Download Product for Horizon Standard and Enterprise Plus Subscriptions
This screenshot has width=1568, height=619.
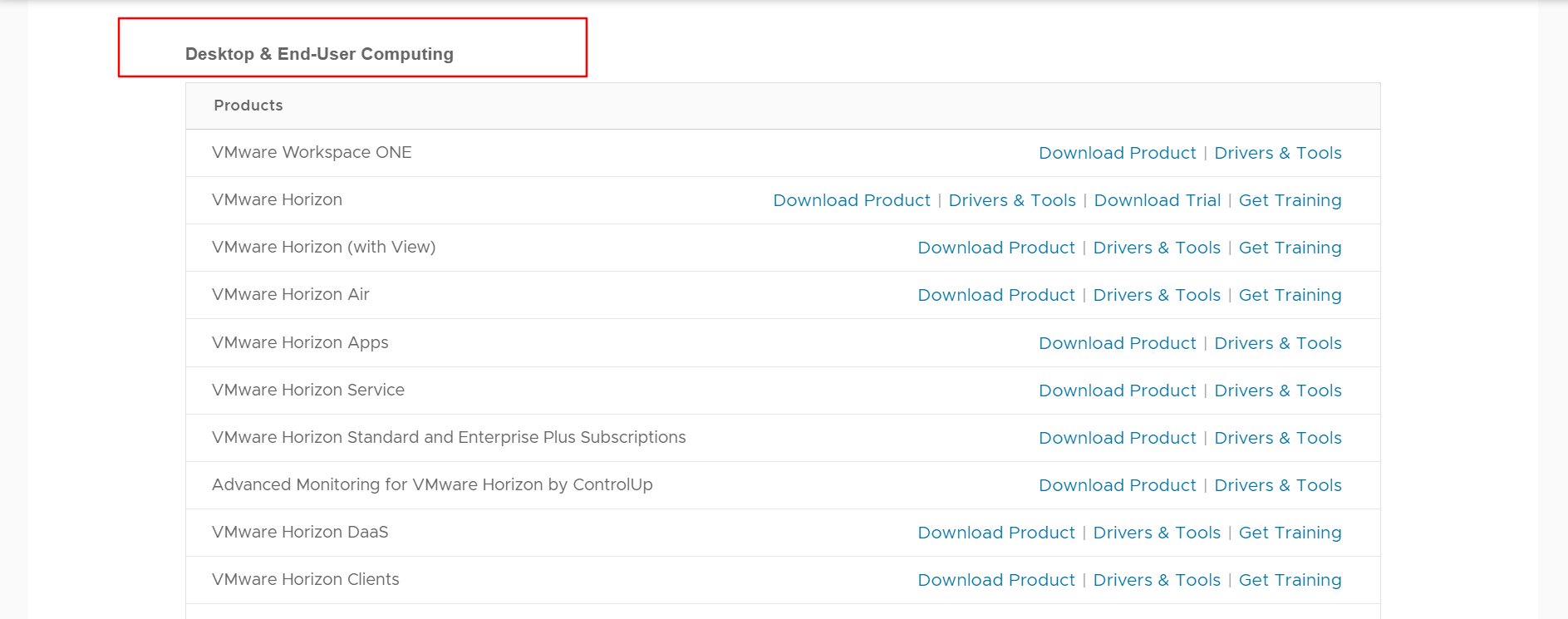pos(1118,438)
